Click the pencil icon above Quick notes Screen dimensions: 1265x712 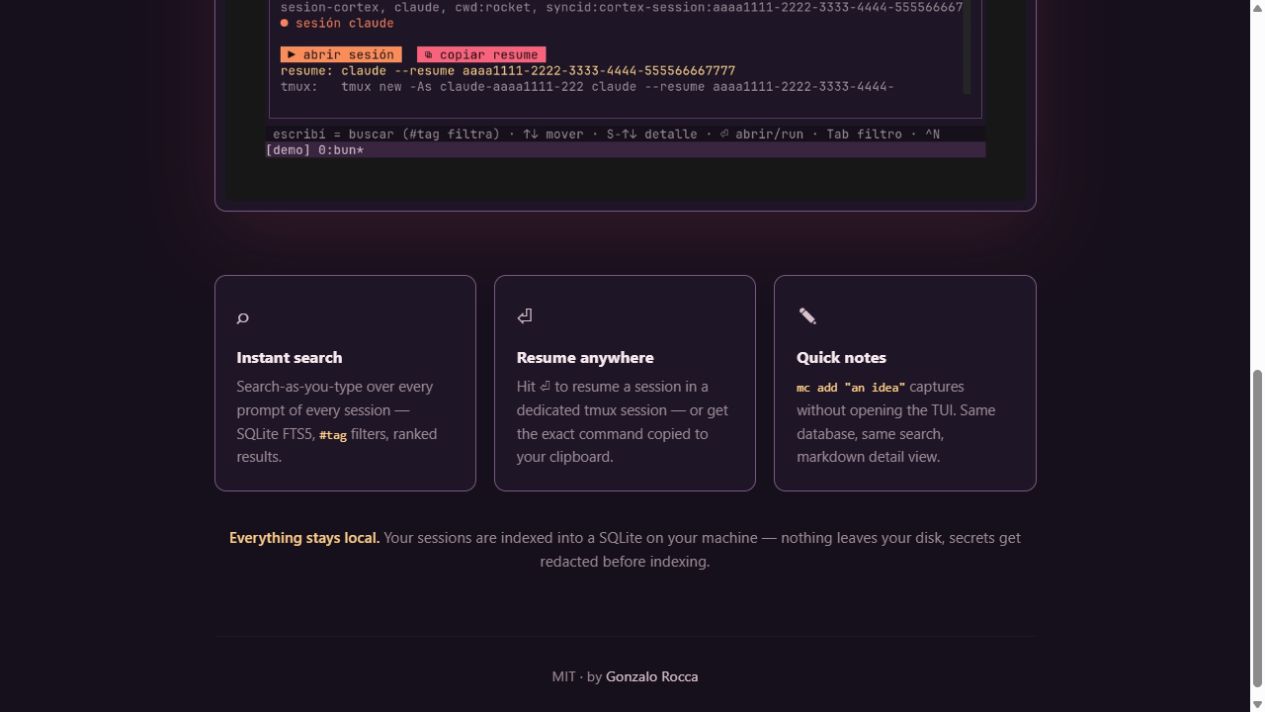click(807, 316)
